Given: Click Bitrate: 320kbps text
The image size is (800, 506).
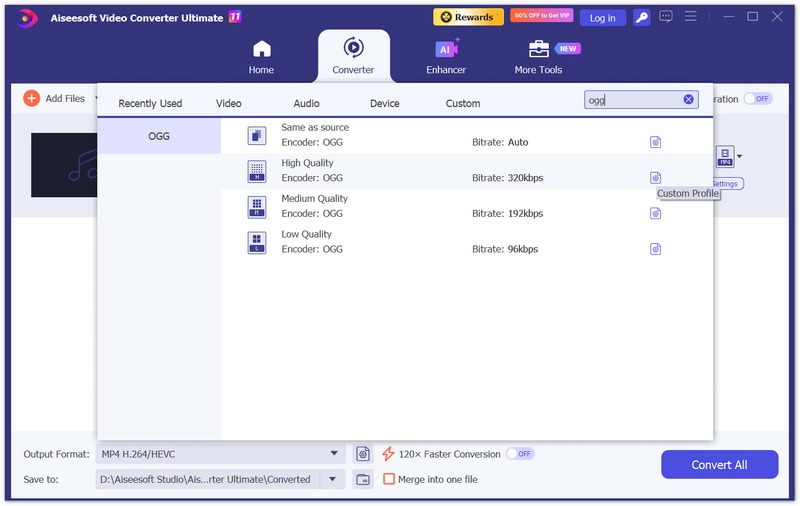Looking at the screenshot, I should tap(507, 178).
